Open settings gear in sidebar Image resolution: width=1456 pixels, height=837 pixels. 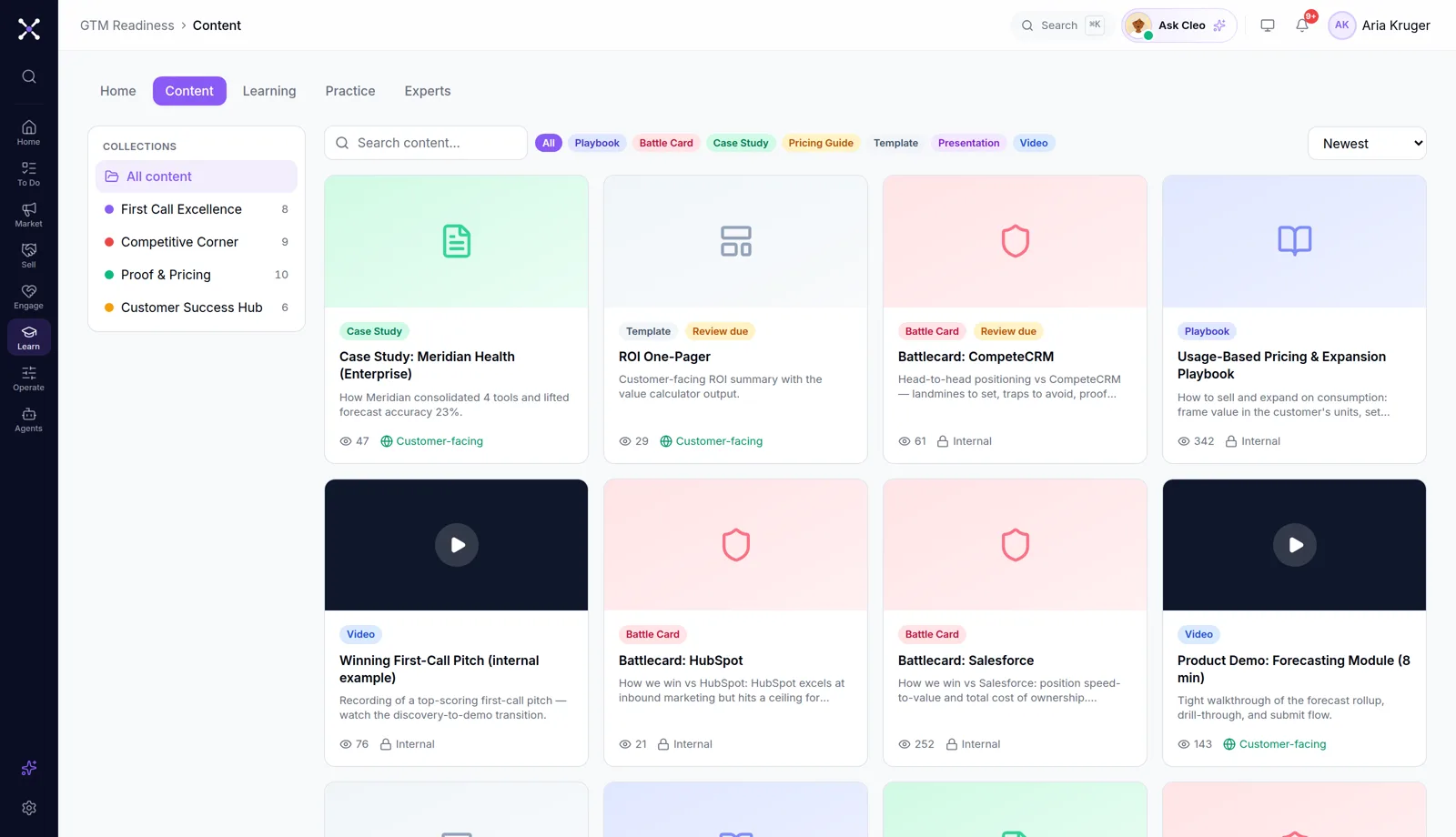[x=29, y=808]
